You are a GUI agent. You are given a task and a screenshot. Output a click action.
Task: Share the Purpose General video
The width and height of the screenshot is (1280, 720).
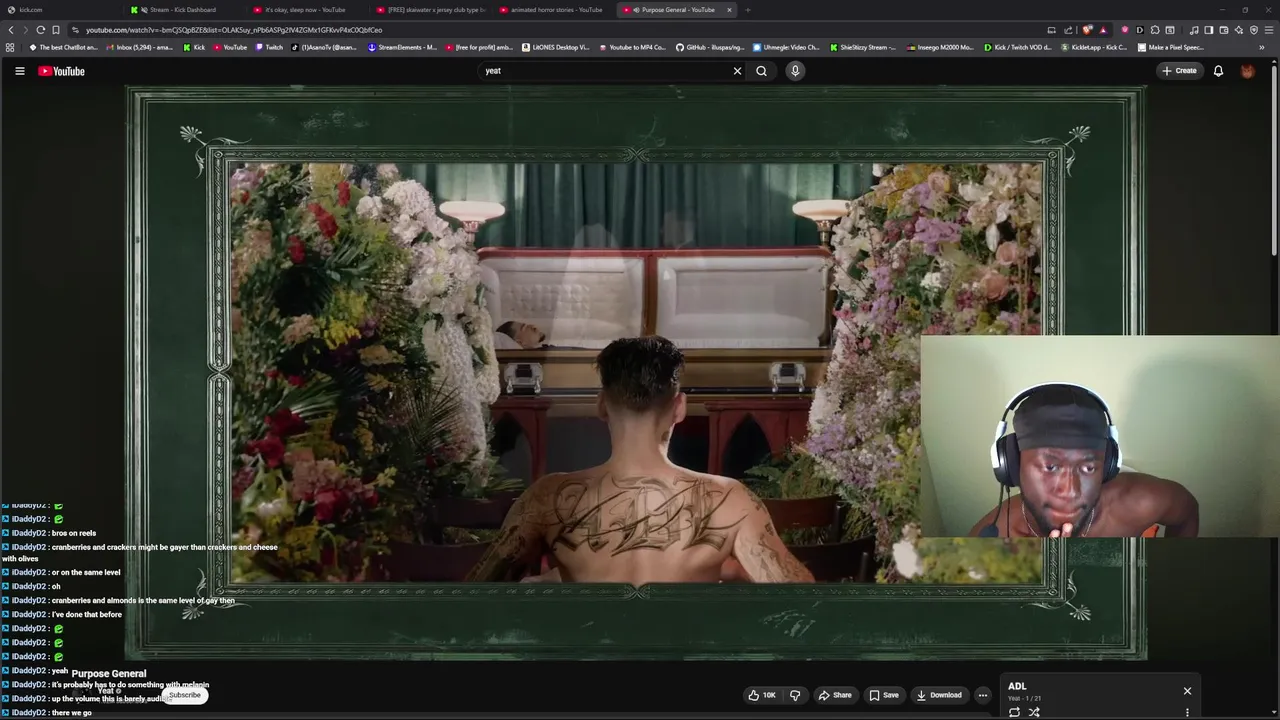pos(835,695)
